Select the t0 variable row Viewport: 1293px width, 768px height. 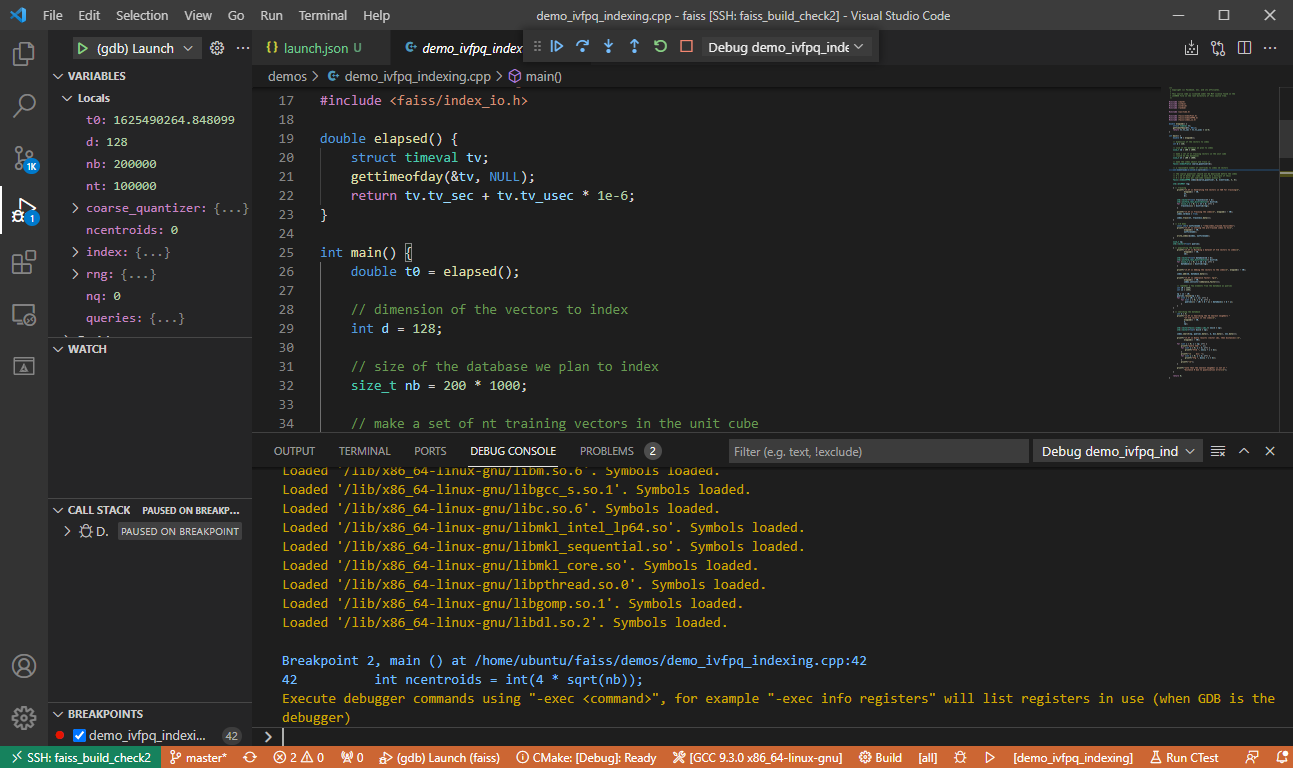(x=150, y=120)
